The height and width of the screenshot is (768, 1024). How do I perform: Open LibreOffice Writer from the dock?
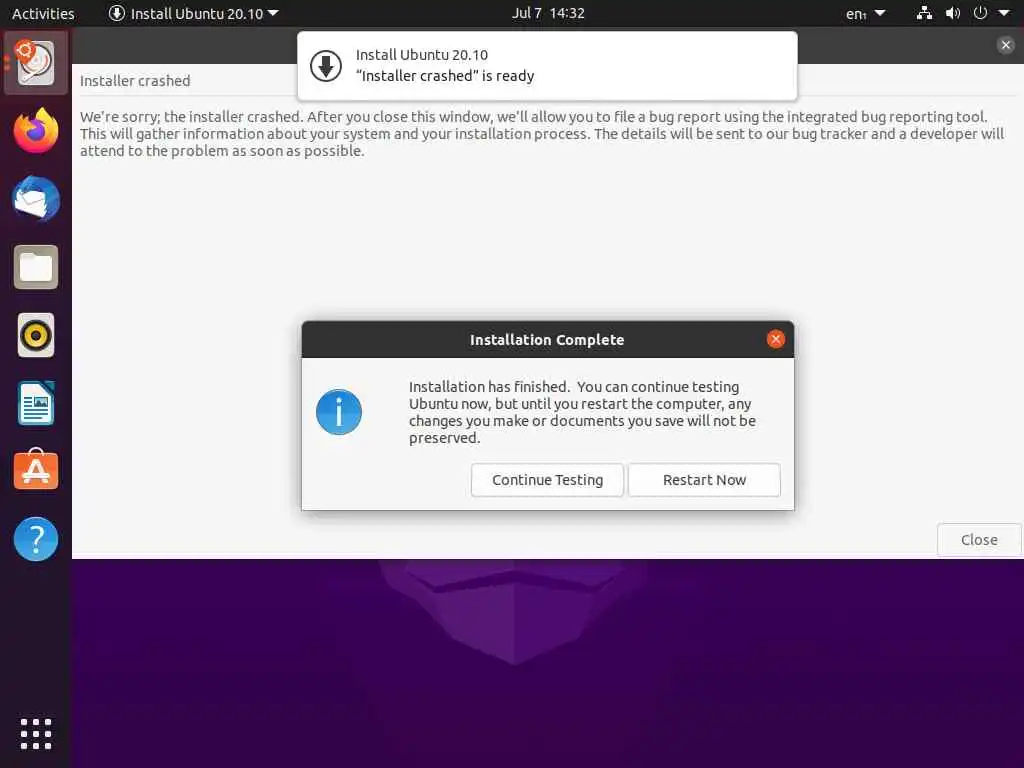[36, 403]
